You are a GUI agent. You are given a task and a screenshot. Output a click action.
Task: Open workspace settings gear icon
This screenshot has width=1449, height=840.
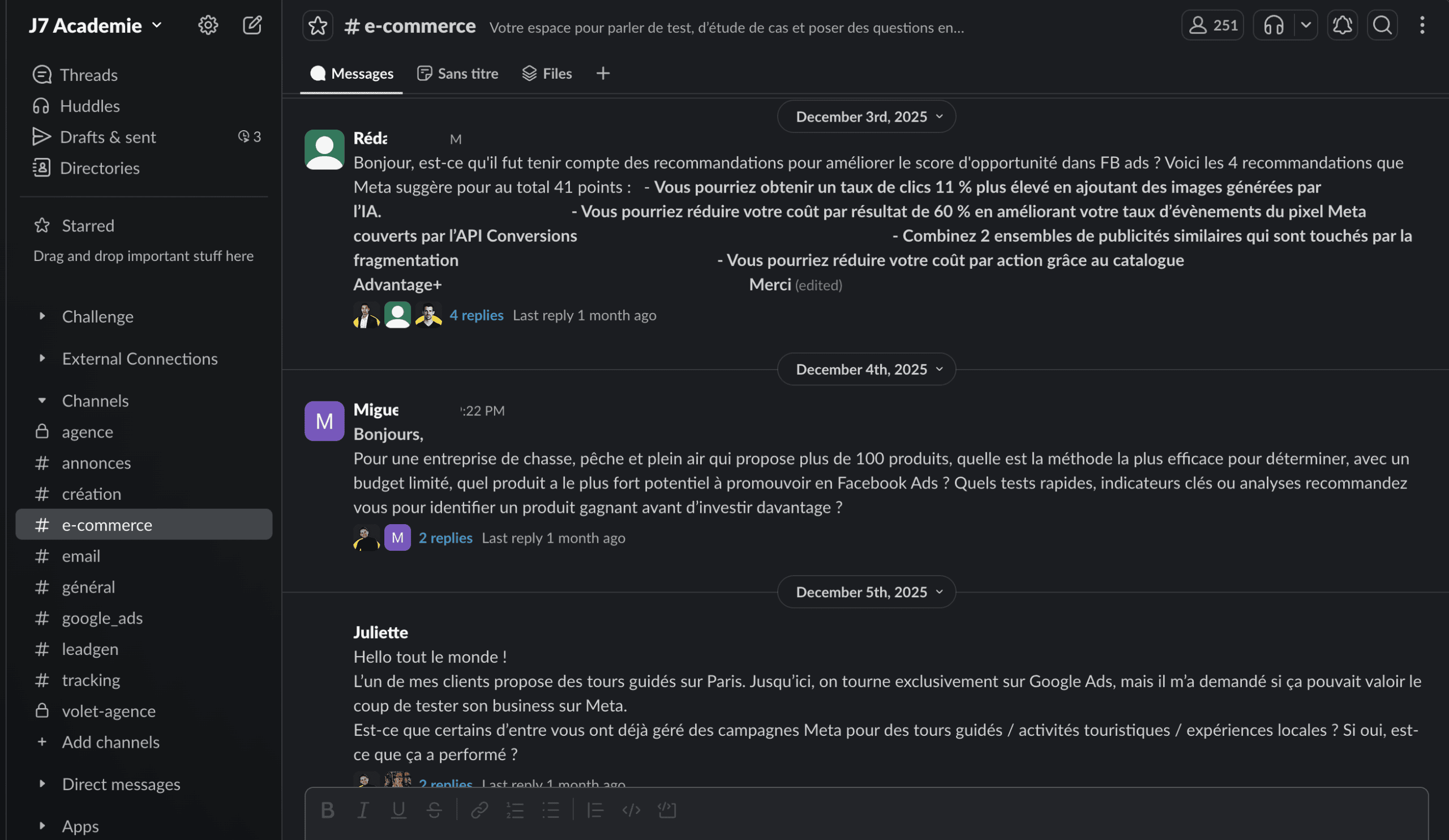coord(208,25)
